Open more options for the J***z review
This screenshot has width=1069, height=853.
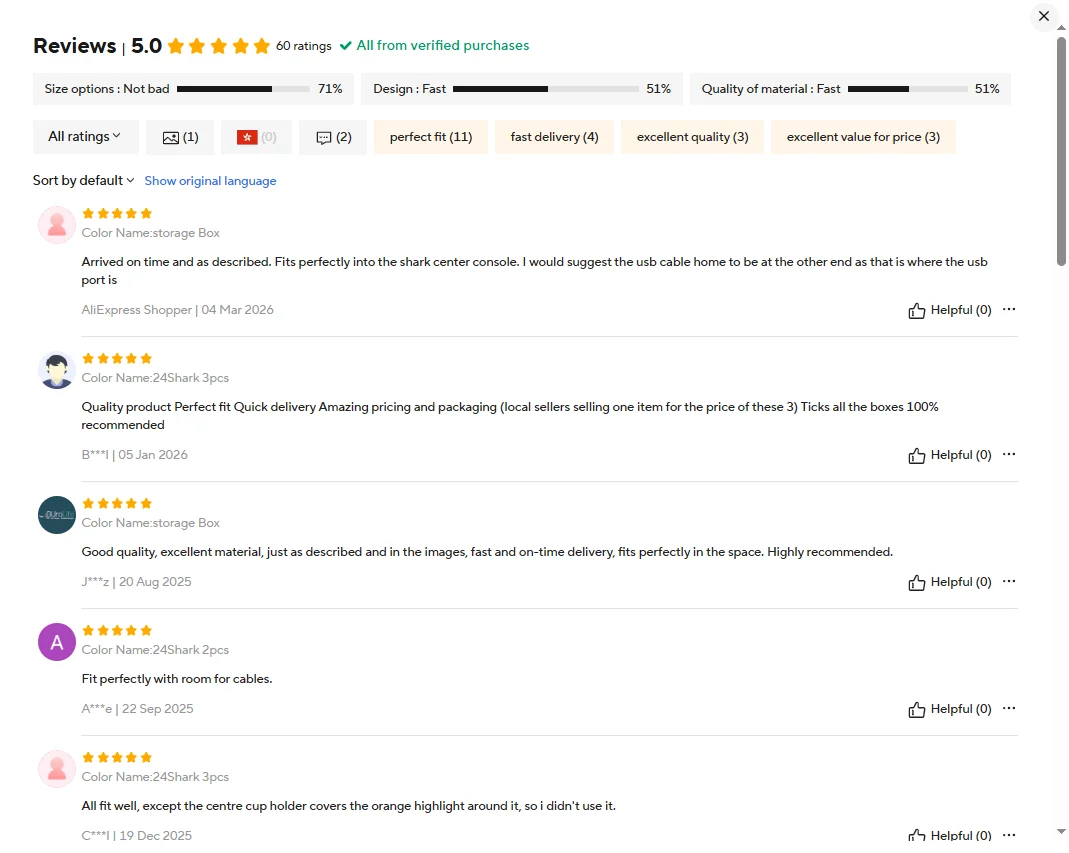(x=1009, y=582)
